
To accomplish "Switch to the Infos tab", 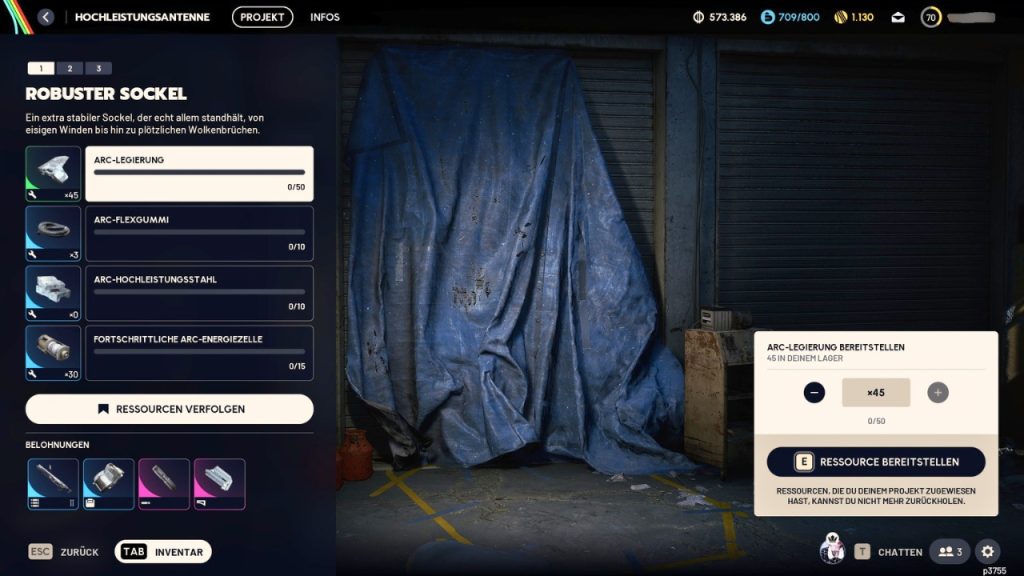I will (x=325, y=17).
